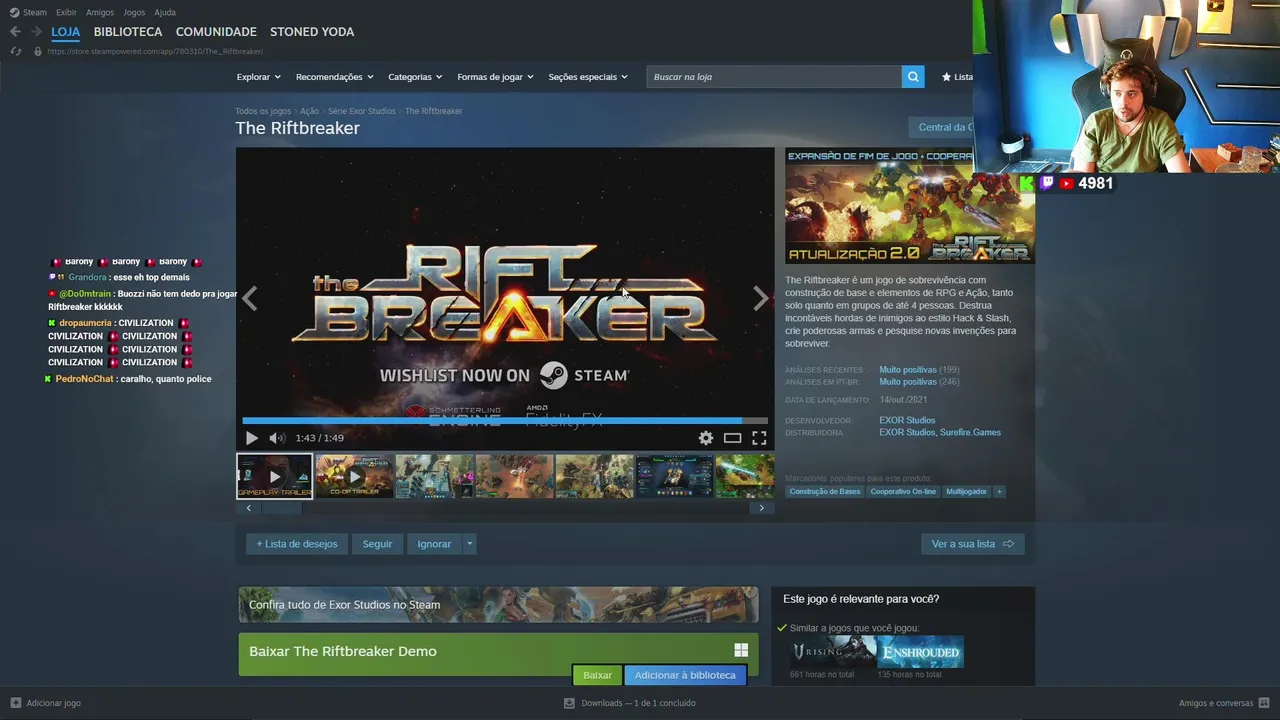Open the Enshrouded similar game image
1280x720 pixels.
920,652
